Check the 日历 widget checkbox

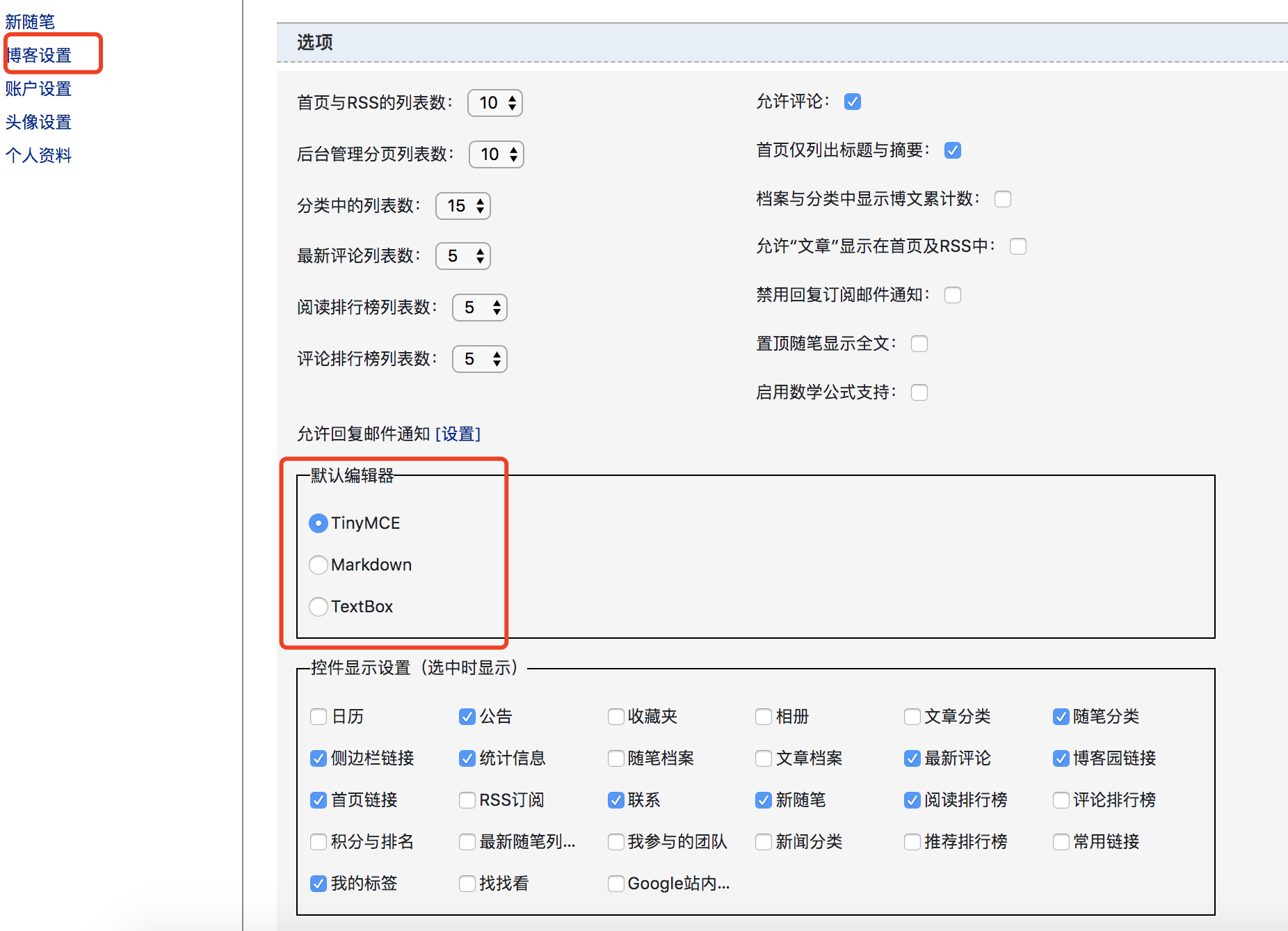[x=319, y=717]
